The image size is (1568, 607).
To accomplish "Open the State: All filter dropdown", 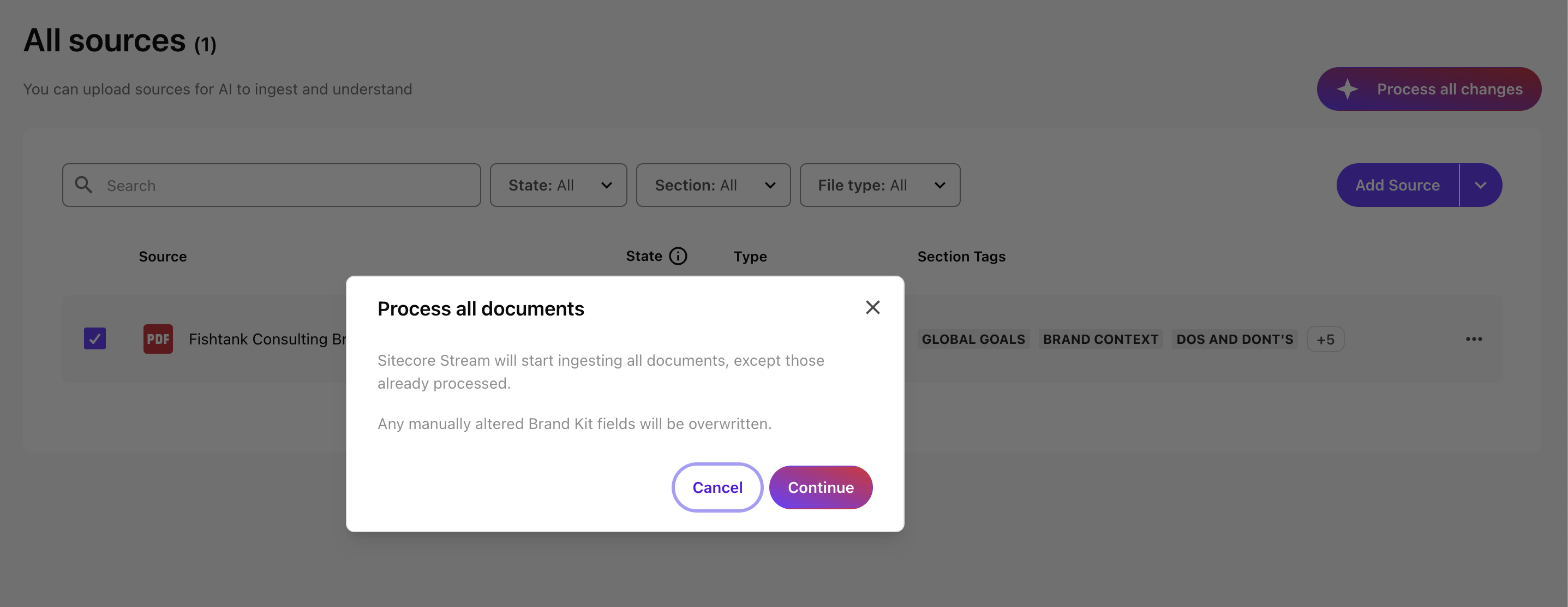I will (558, 185).
